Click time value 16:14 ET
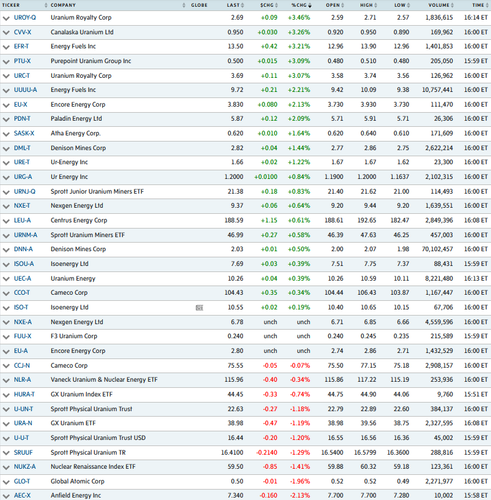 click(x=476, y=18)
